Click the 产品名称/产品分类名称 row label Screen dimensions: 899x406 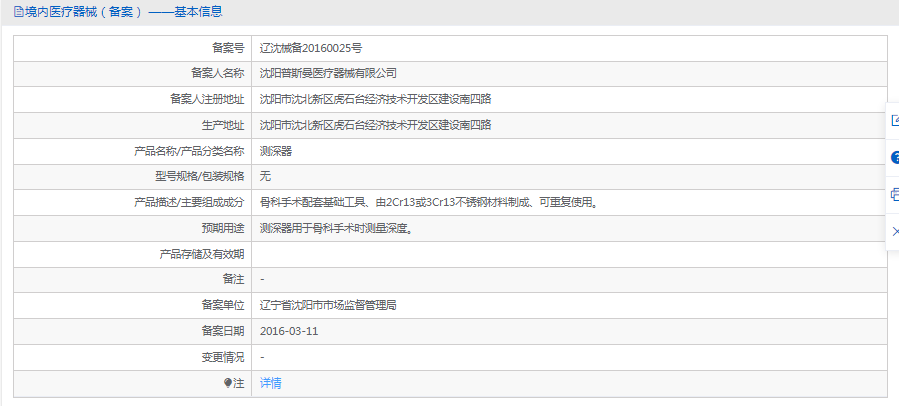[x=189, y=151]
